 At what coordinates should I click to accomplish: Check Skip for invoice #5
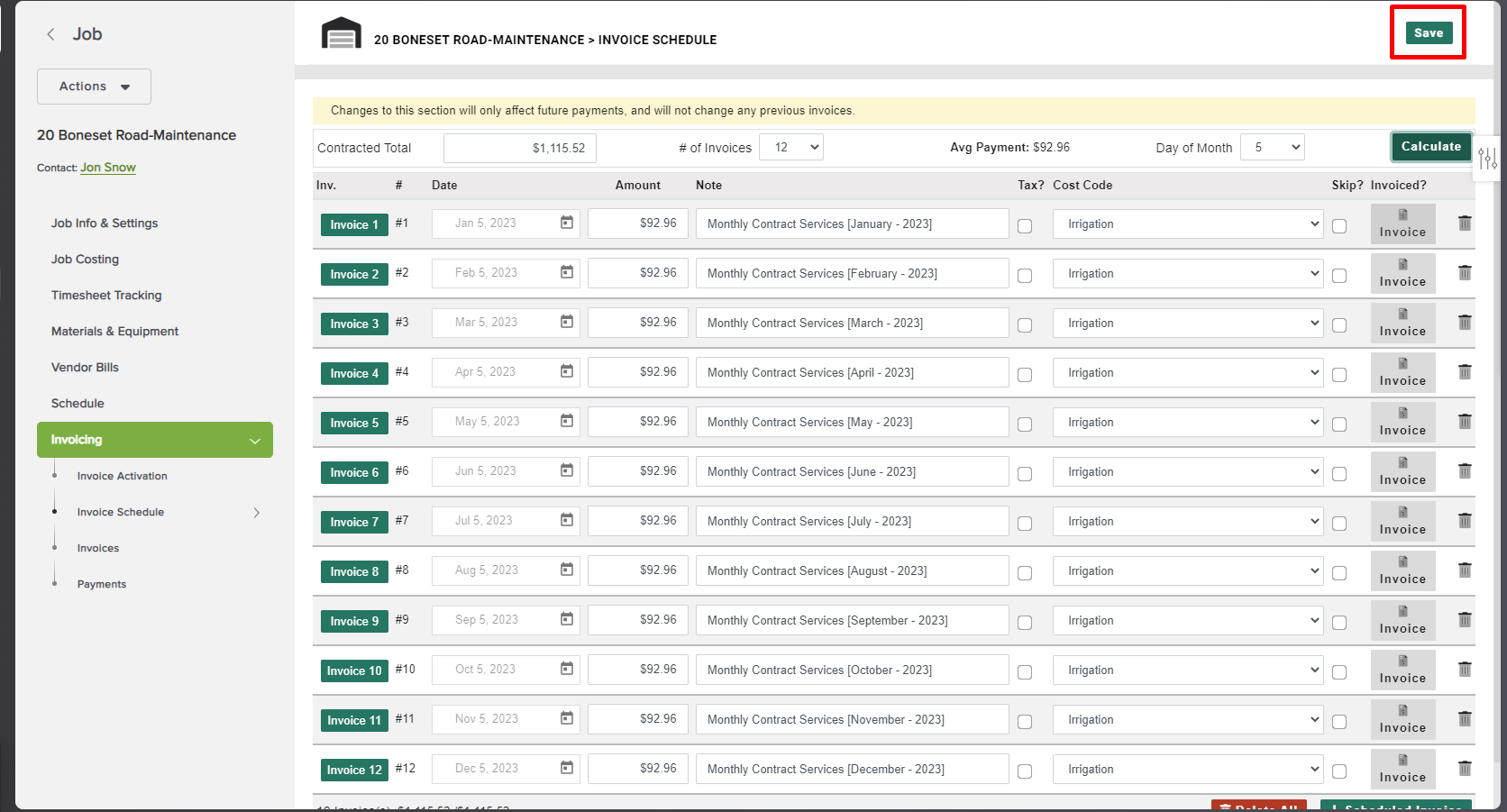1339,424
